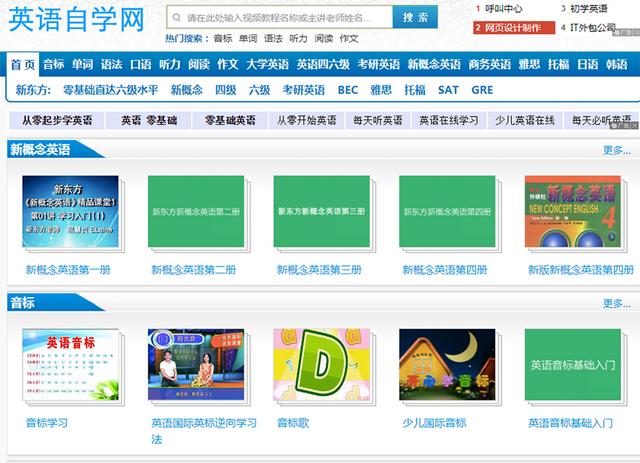Open 语法 in main navigation bar
Screen dimensions: 640x463
[x=111, y=65]
